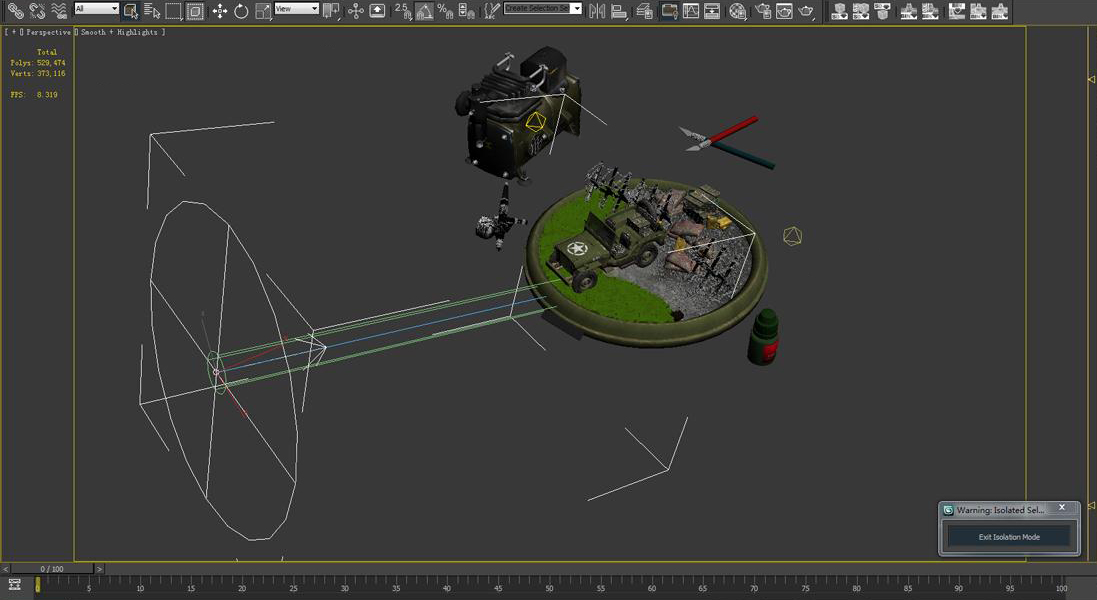Click the Create Selection Set field
Screen dimensions: 1097x600
click(x=537, y=8)
